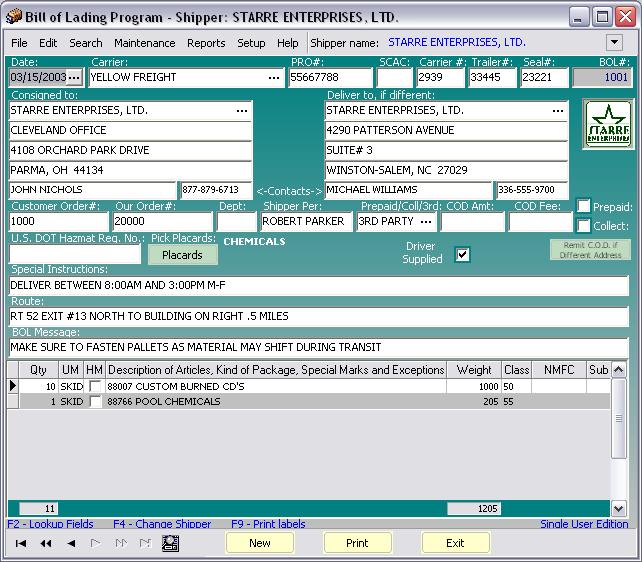Image resolution: width=642 pixels, height=562 pixels.
Task: Uncheck the Driver Supplied checkbox
Action: [462, 255]
